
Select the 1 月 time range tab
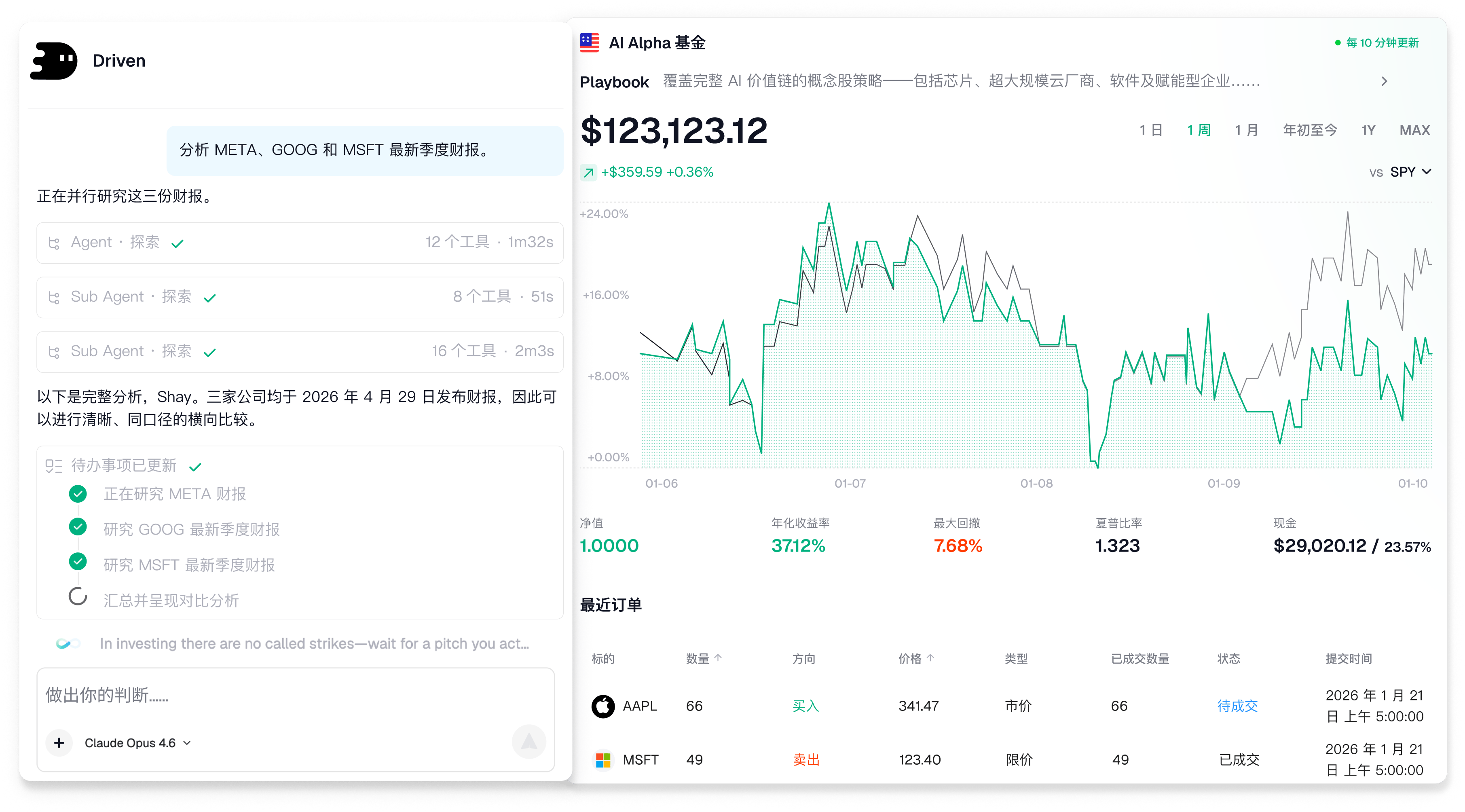1246,130
